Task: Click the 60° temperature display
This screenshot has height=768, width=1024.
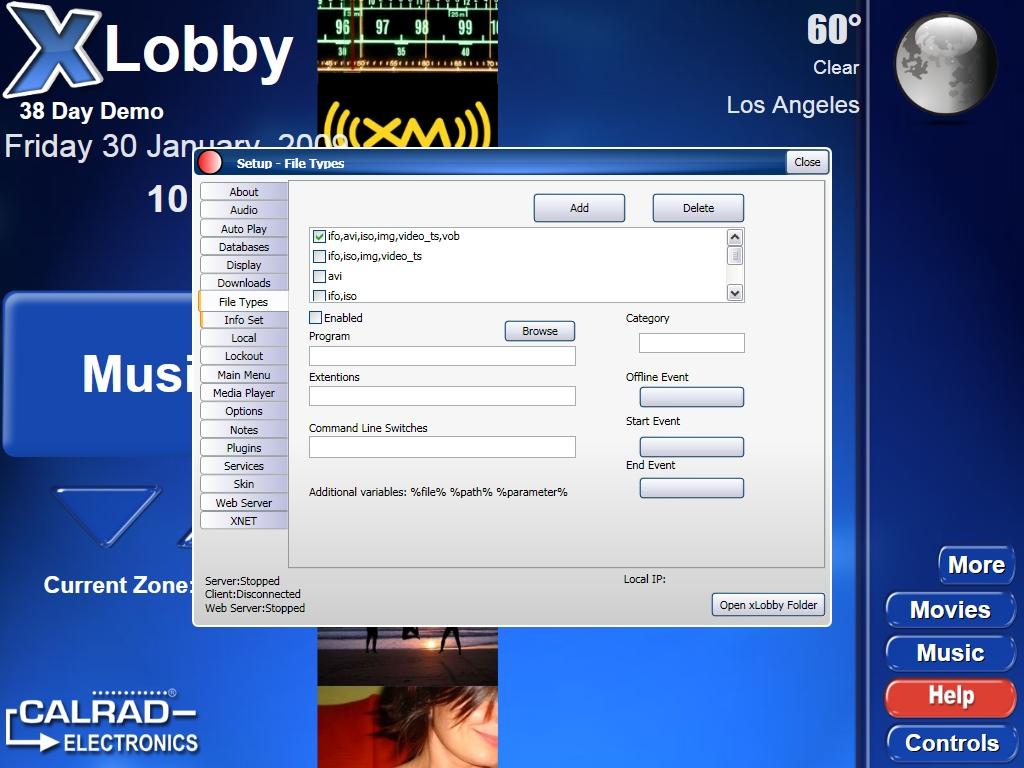Action: (x=834, y=30)
